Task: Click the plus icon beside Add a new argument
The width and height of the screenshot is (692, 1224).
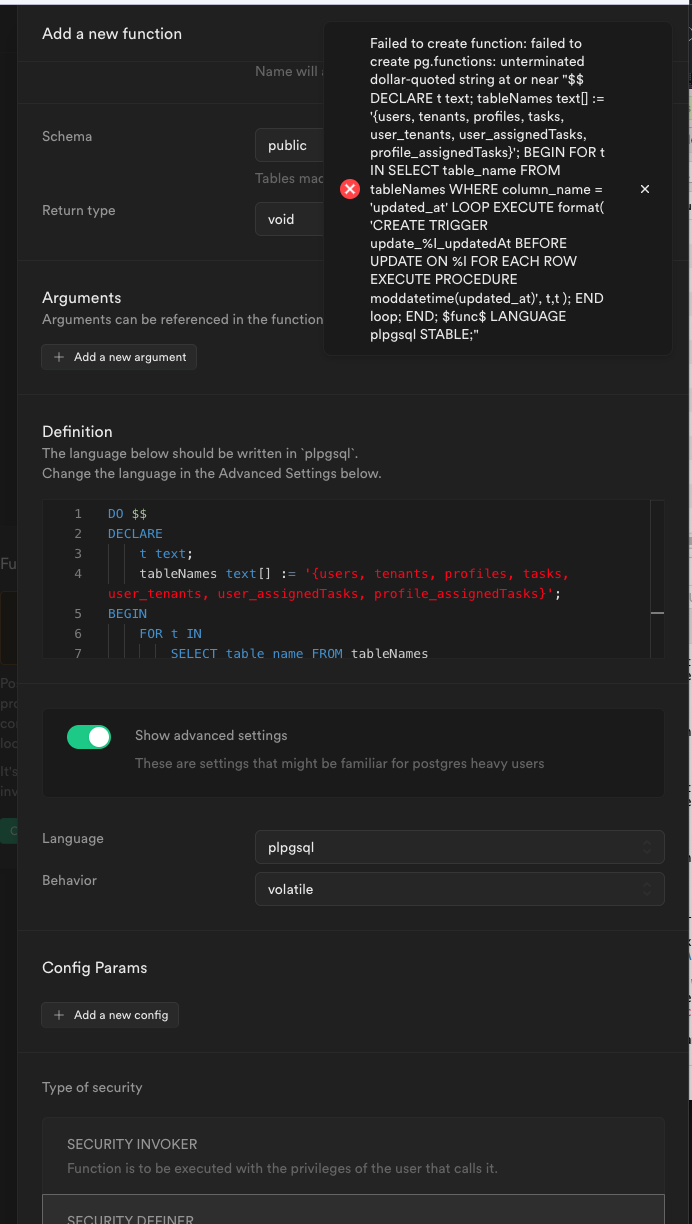Action: point(59,357)
